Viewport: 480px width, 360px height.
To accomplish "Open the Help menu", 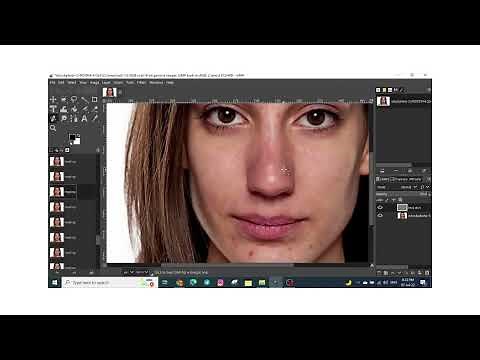I will coord(170,82).
